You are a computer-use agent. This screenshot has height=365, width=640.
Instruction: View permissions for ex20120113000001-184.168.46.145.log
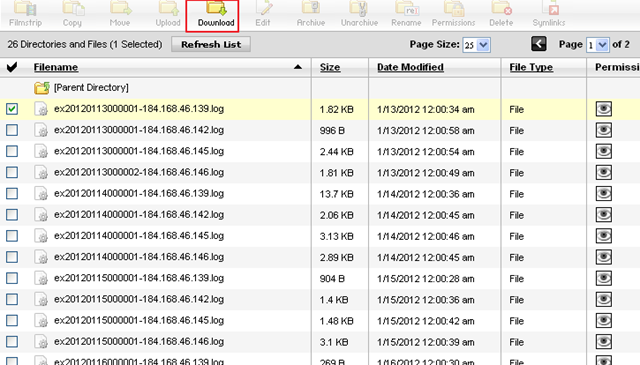604,151
